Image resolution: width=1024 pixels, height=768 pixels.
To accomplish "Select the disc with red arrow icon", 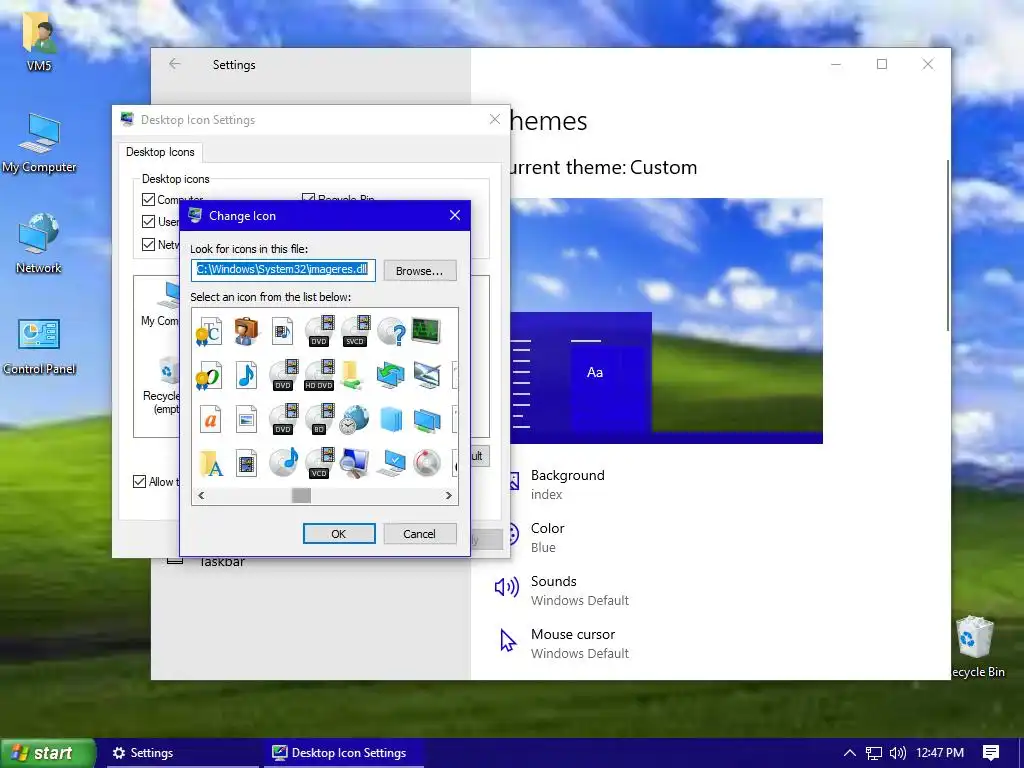I will point(426,463).
